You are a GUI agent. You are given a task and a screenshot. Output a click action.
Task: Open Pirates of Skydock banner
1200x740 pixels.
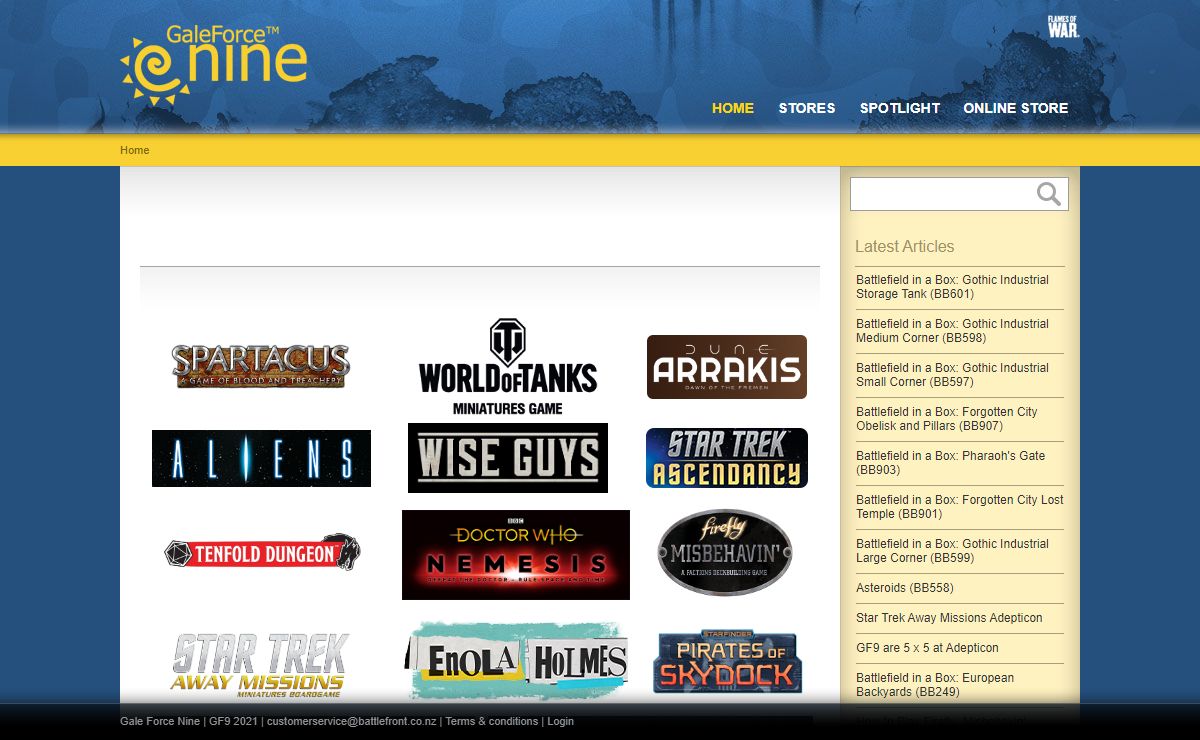pyautogui.click(x=727, y=662)
